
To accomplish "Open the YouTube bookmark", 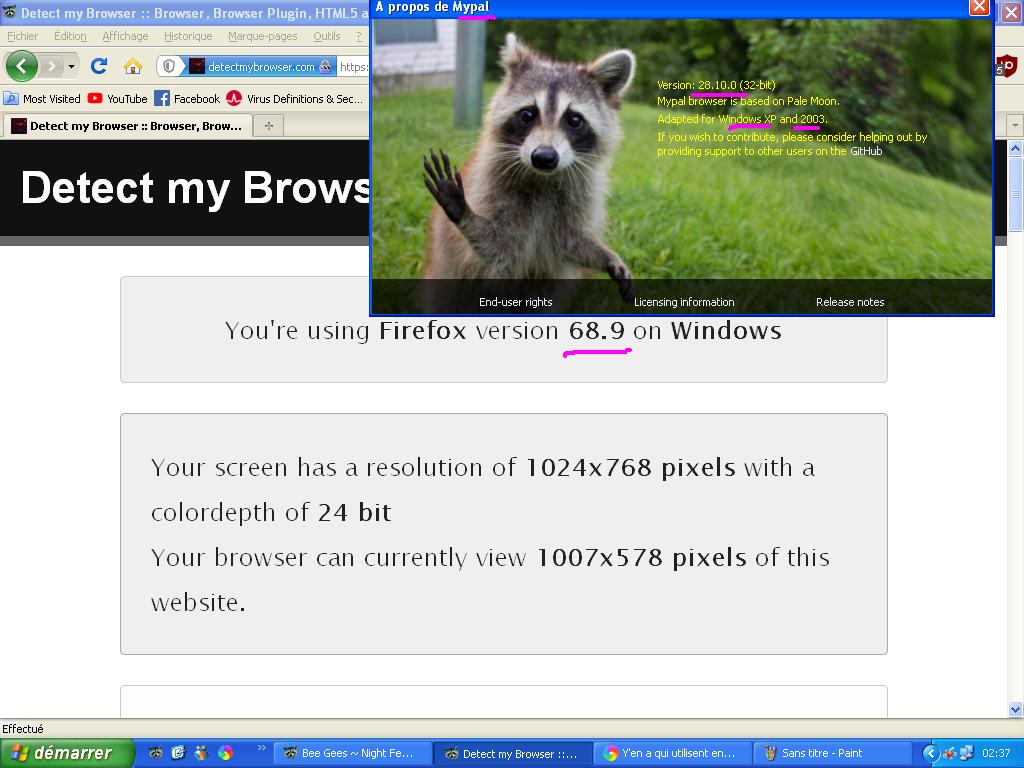I will click(118, 99).
